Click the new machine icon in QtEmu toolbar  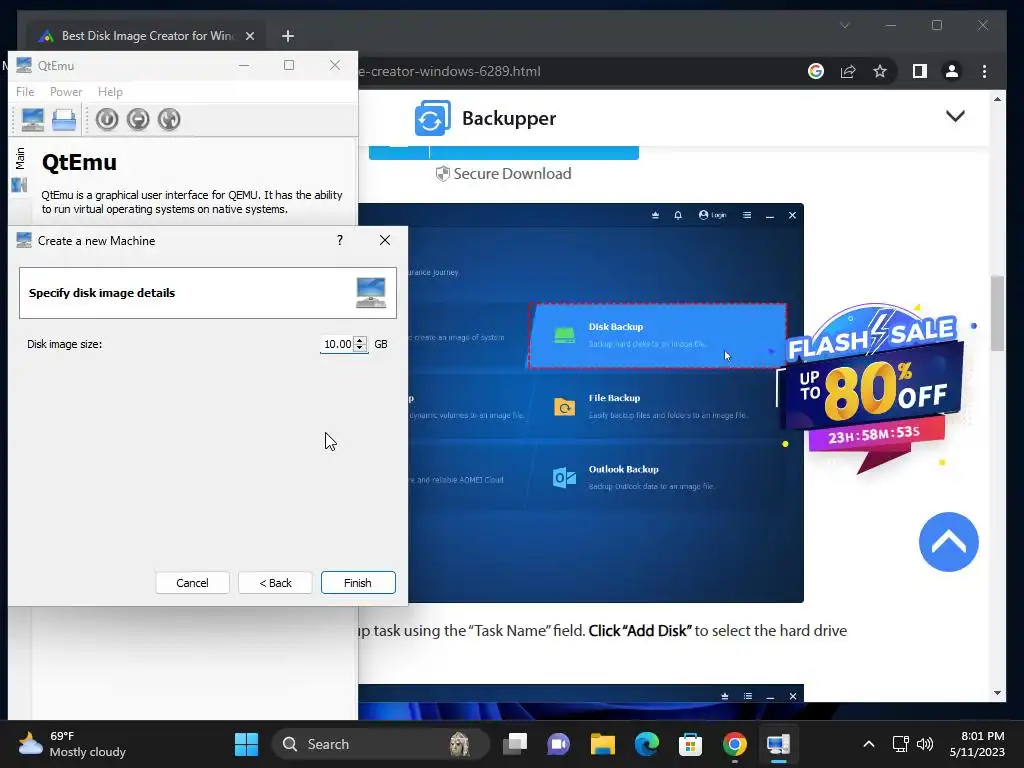click(x=33, y=120)
